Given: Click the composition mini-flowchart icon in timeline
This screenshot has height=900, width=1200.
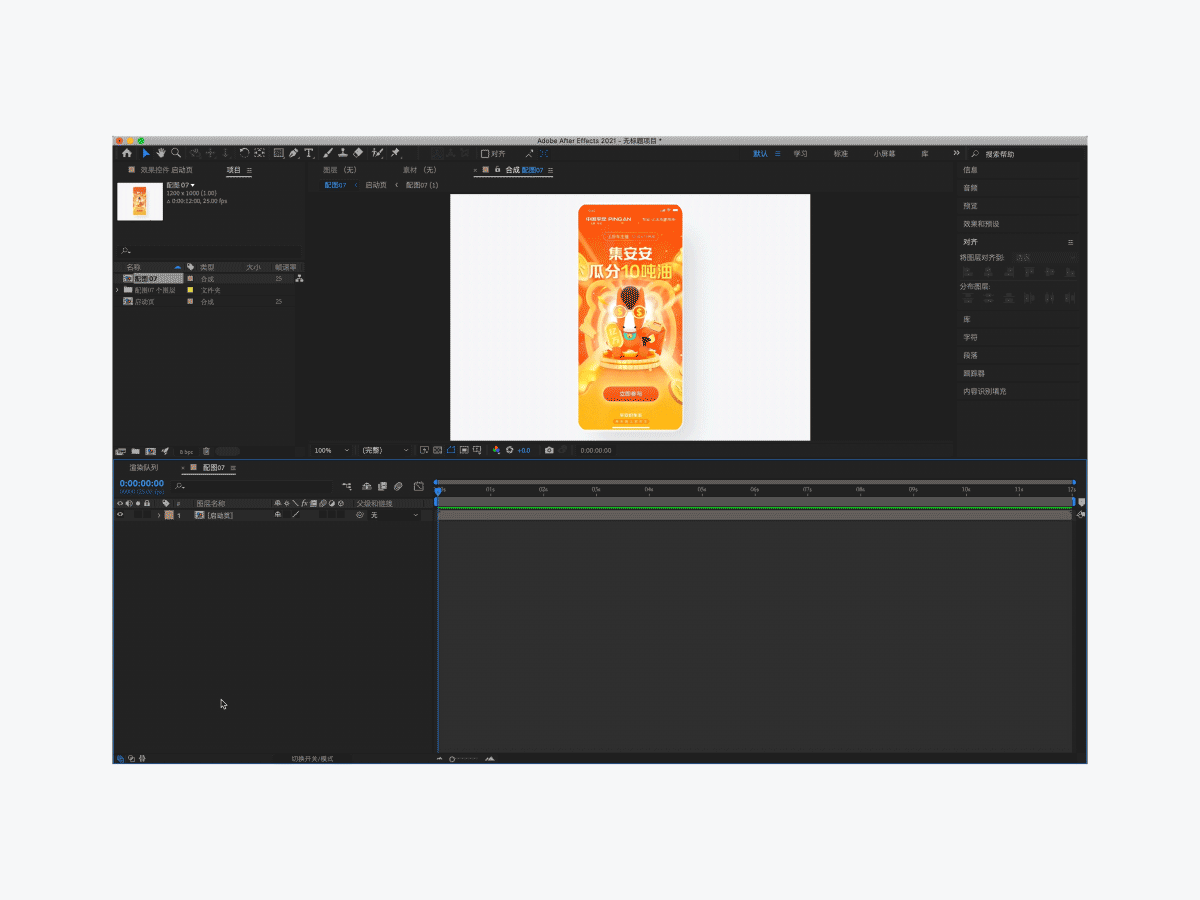Looking at the screenshot, I should (348, 486).
